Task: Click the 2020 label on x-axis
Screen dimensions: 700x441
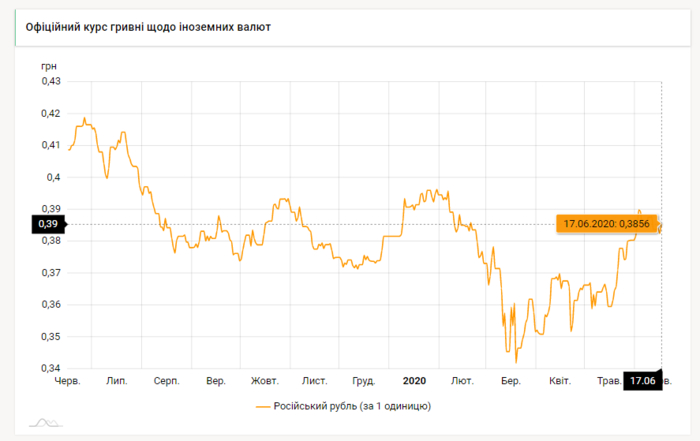Action: (414, 381)
